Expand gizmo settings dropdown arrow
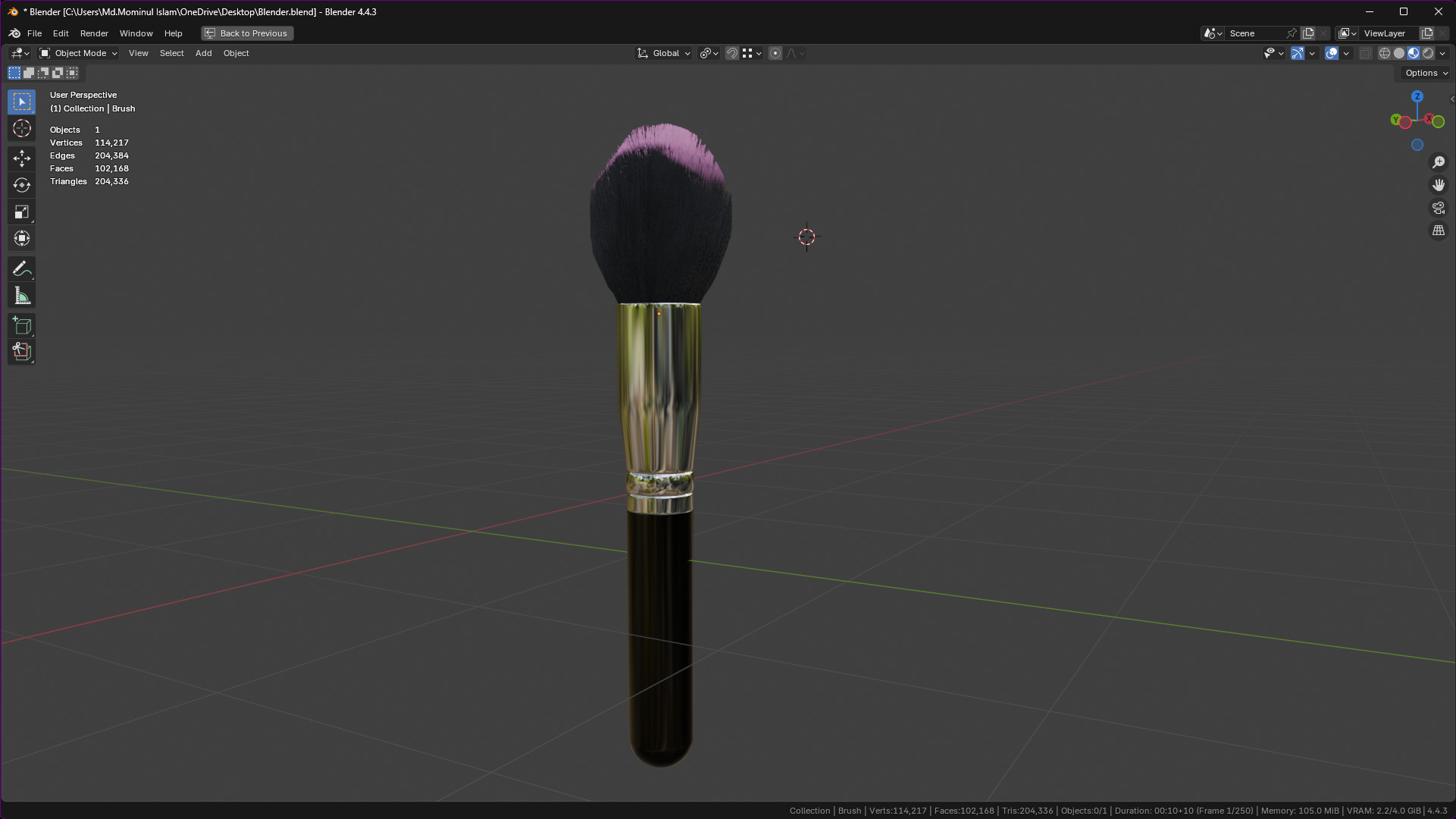The width and height of the screenshot is (1456, 819). [x=1312, y=53]
